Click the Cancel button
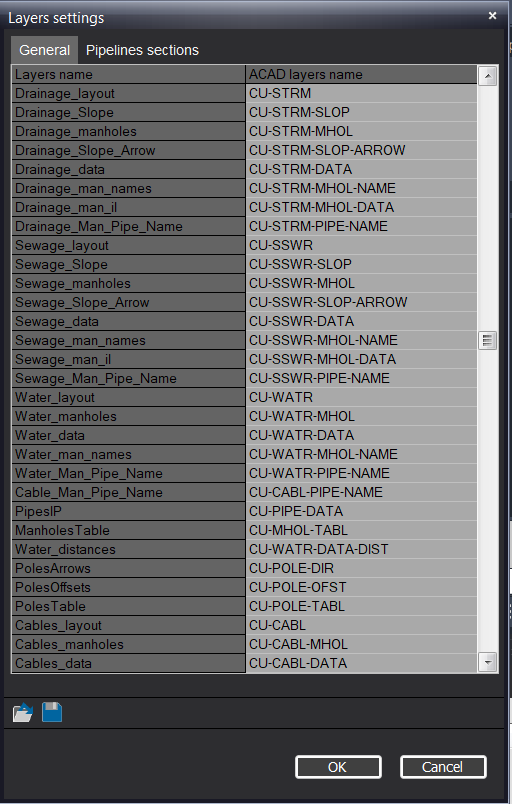 (x=443, y=767)
